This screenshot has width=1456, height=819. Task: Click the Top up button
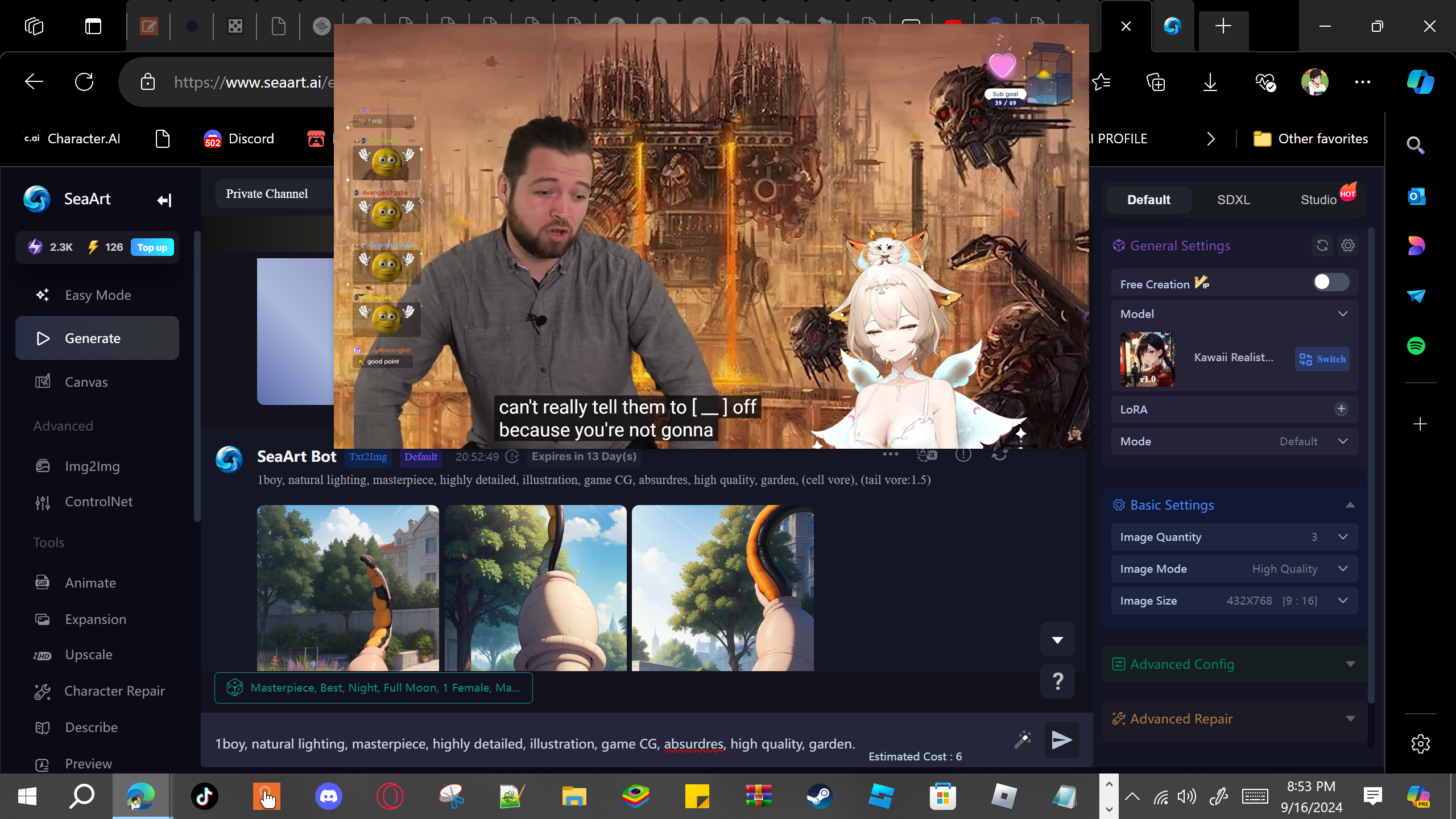pos(152,247)
